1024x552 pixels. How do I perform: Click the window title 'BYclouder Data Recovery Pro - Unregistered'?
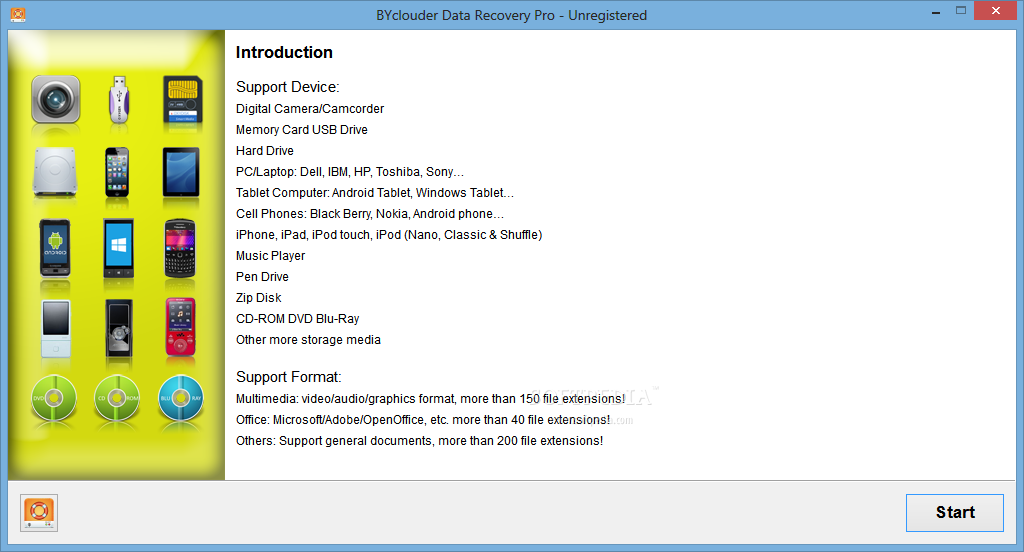[x=511, y=15]
